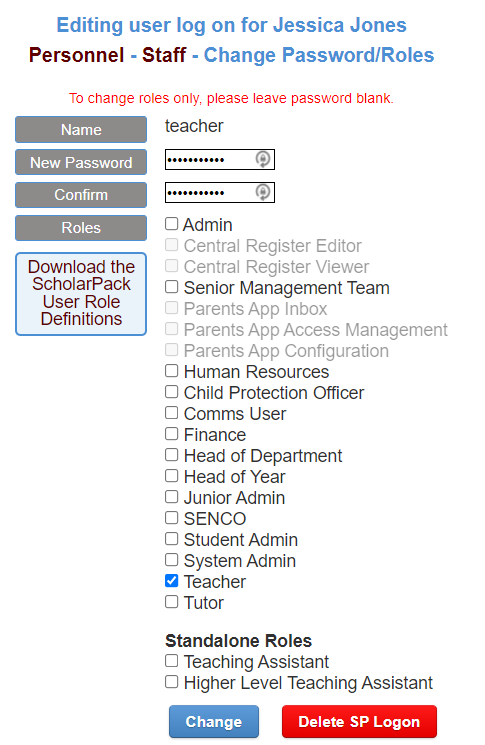This screenshot has width=485, height=745.
Task: Tick the Finance checkbox
Action: click(171, 434)
